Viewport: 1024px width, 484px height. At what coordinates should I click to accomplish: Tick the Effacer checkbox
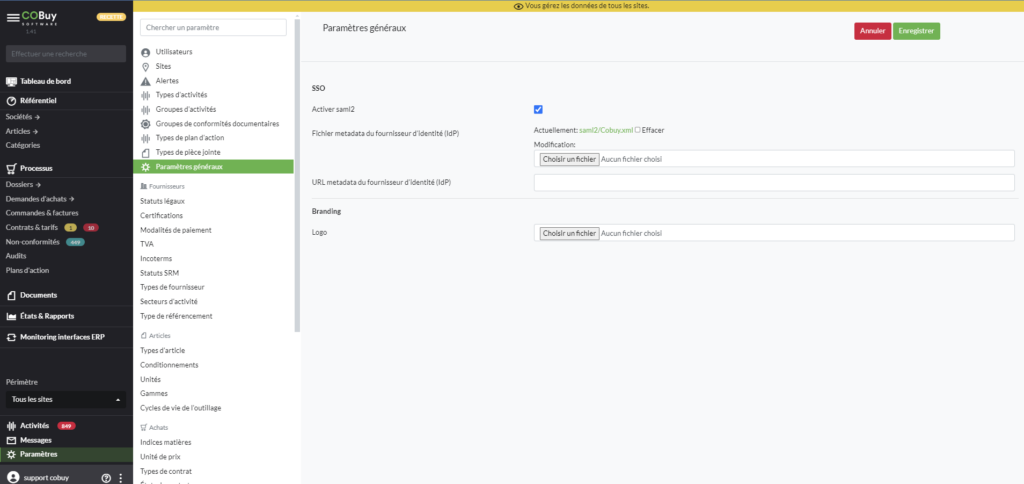(638, 130)
